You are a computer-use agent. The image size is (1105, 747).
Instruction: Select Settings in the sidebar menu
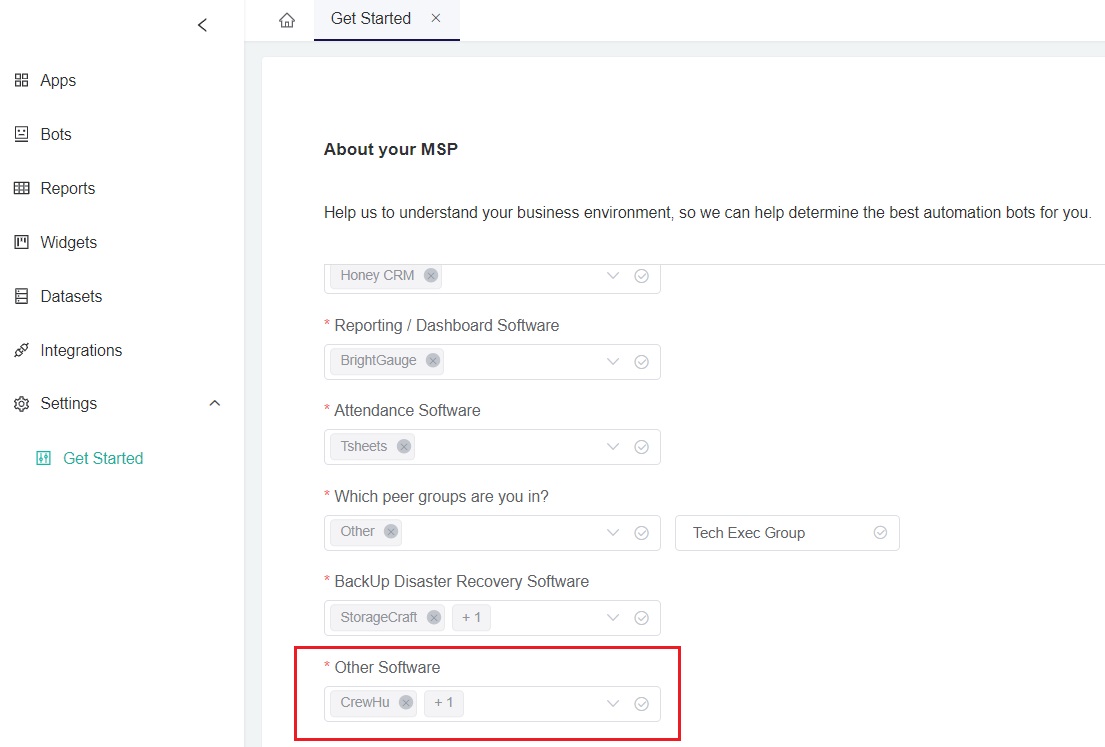pos(68,403)
